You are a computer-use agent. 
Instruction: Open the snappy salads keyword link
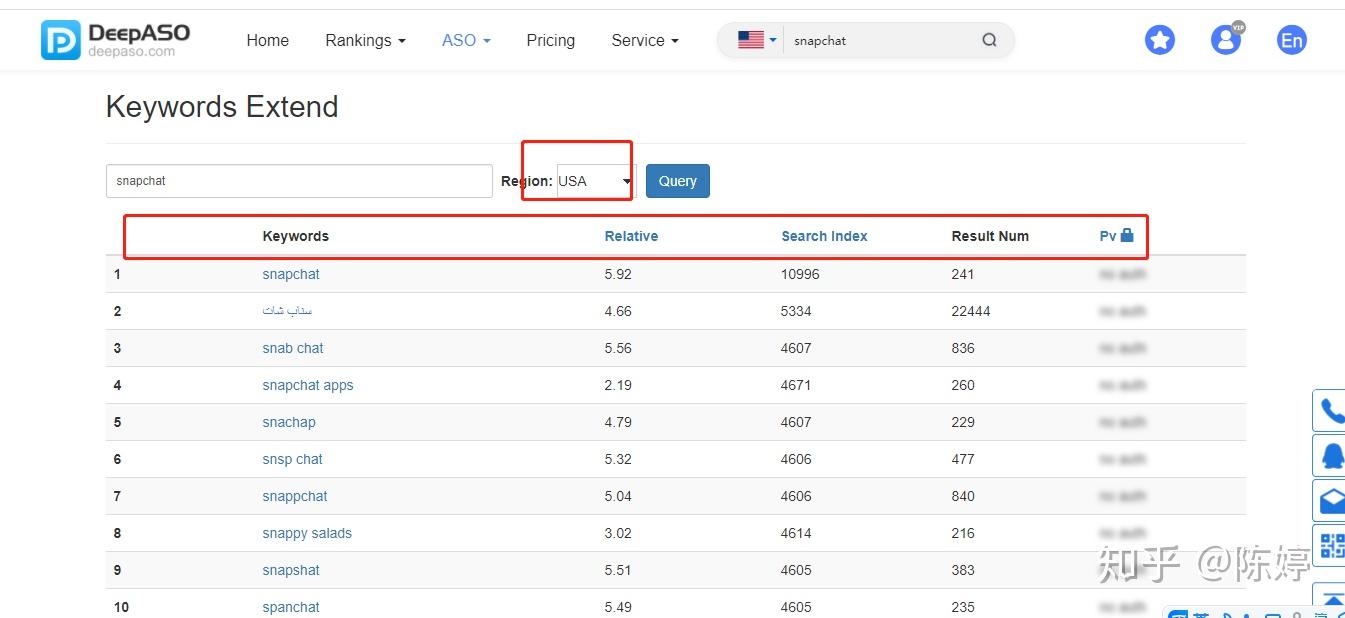pyautogui.click(x=307, y=533)
